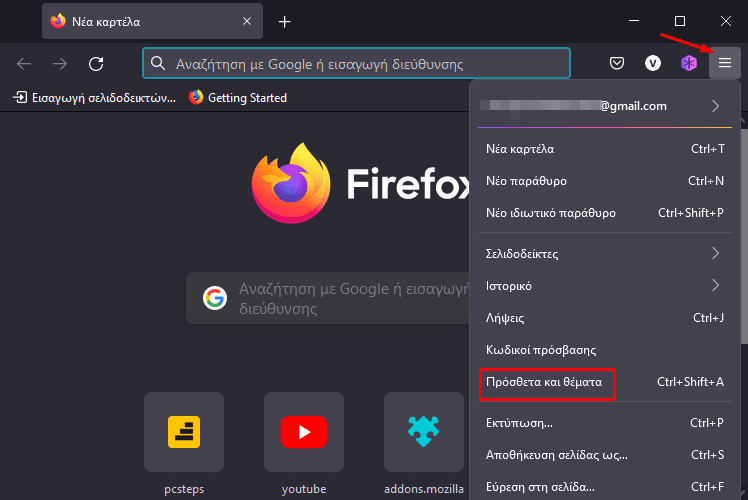Focus the address bar search field
This screenshot has width=748, height=500.
pos(356,63)
